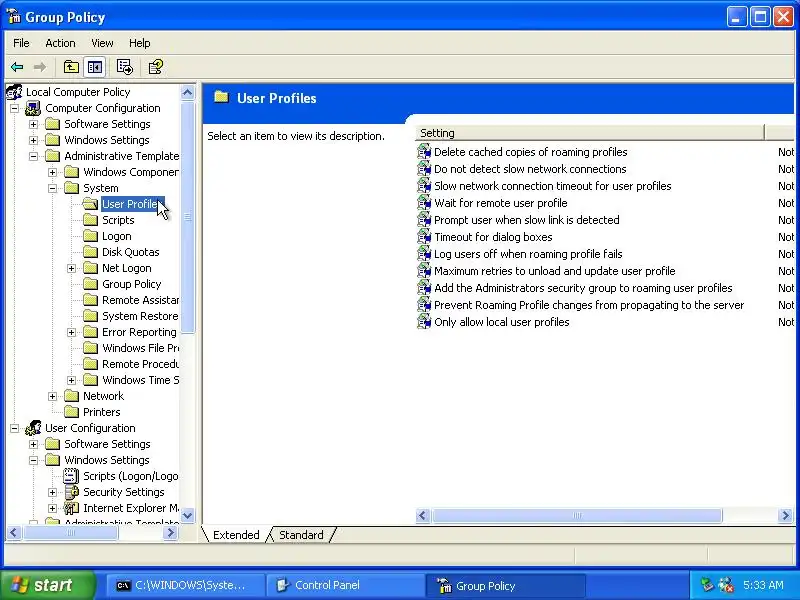Screen dimensions: 800x600
Task: Click the Security Settings icon
Action: tap(71, 492)
